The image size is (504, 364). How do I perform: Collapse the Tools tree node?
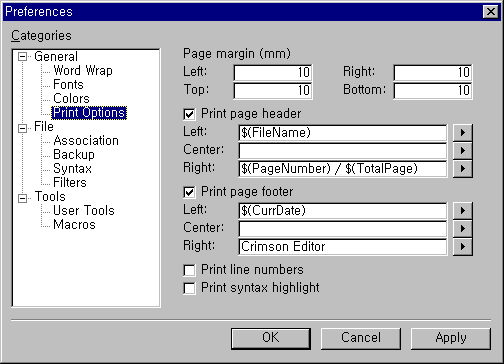click(22, 198)
